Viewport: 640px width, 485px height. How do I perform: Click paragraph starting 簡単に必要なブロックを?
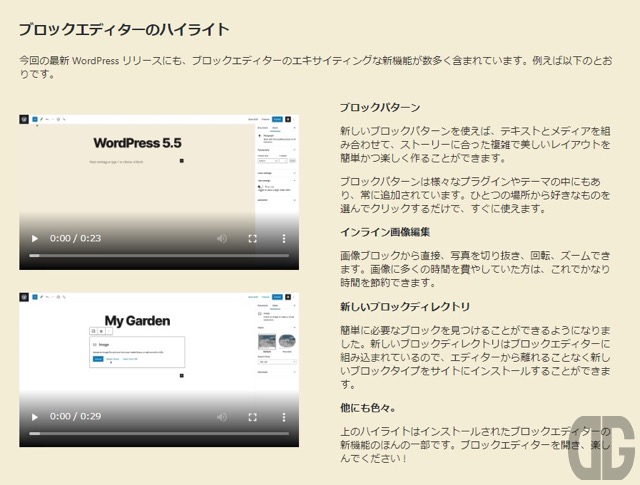click(x=475, y=357)
